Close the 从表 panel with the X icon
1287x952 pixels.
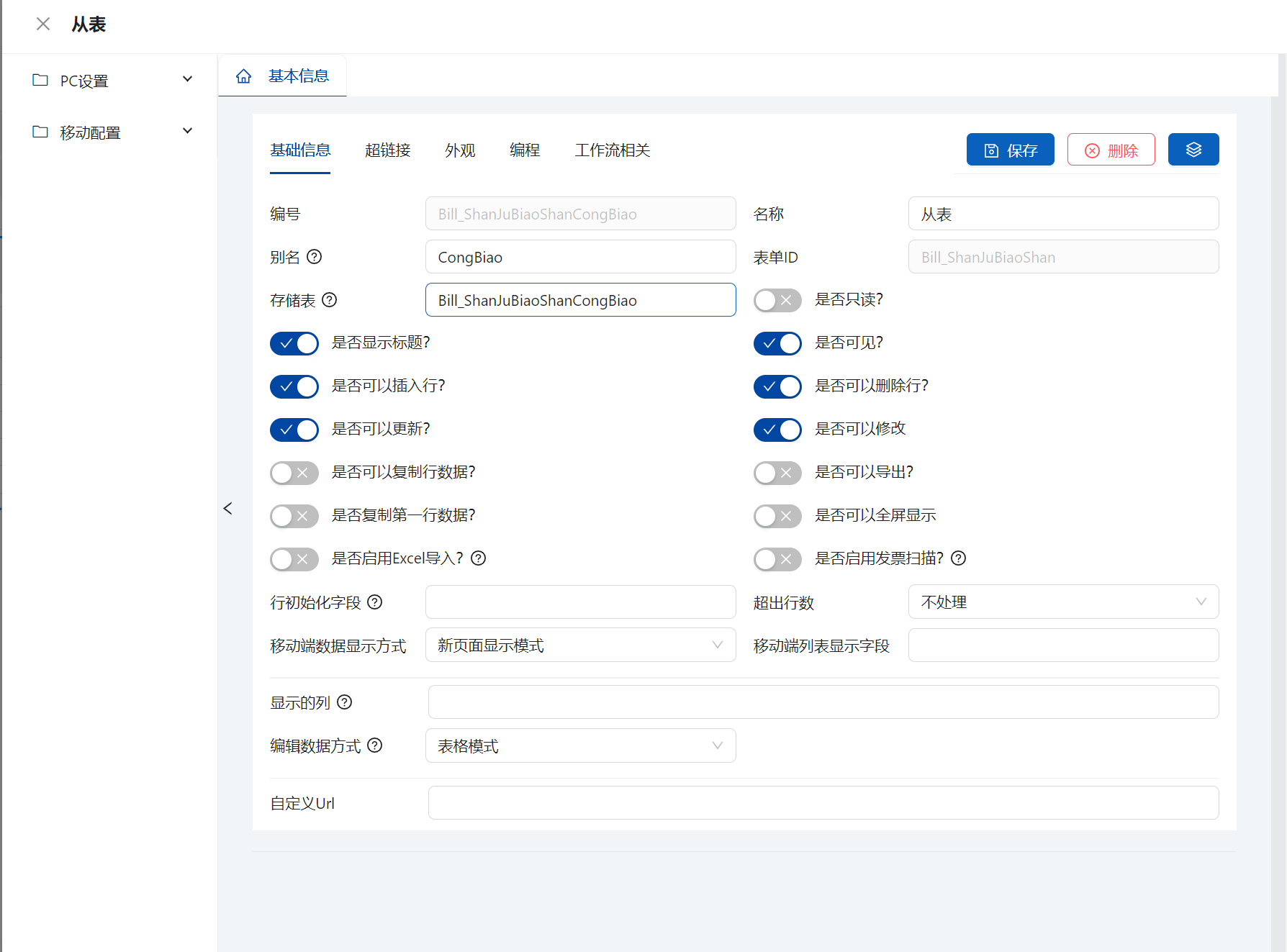tap(43, 24)
